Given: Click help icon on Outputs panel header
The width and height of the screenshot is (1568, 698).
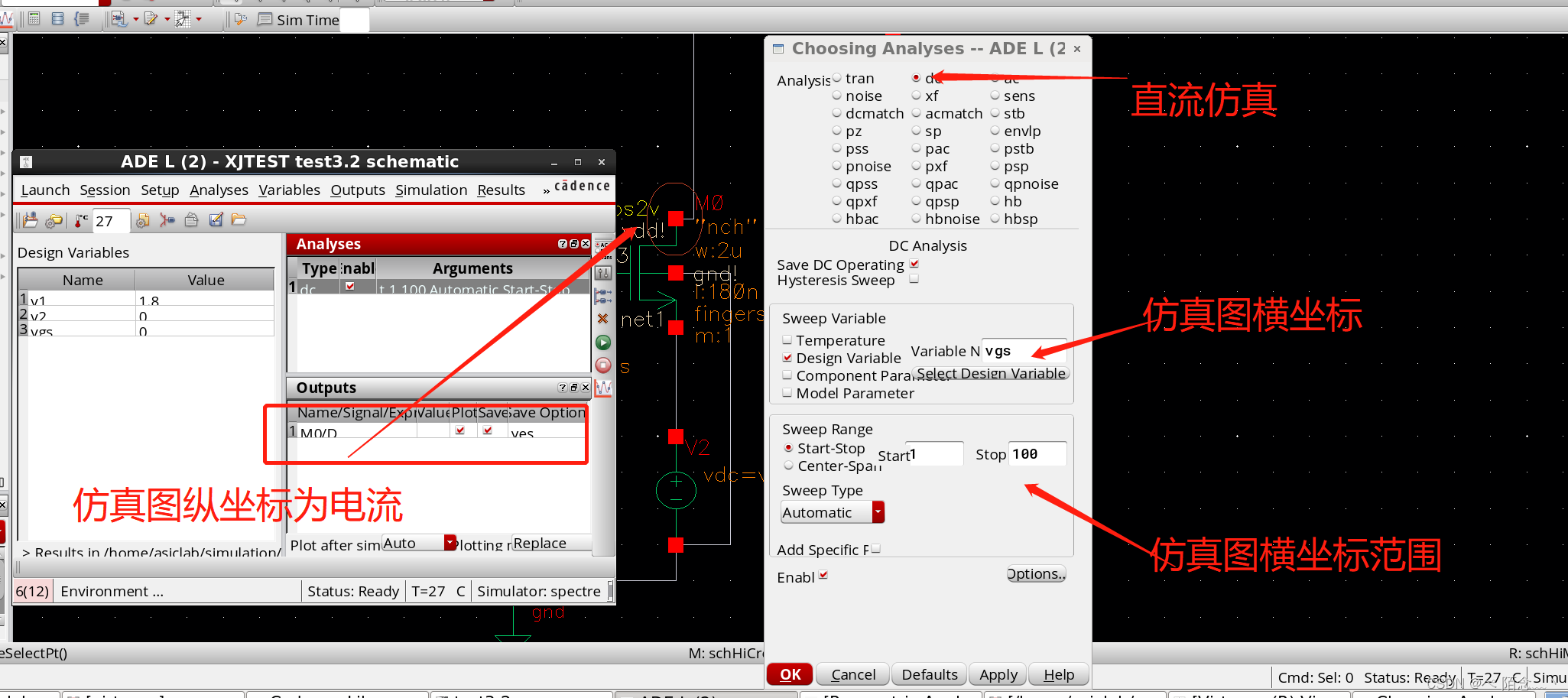Looking at the screenshot, I should coord(563,388).
